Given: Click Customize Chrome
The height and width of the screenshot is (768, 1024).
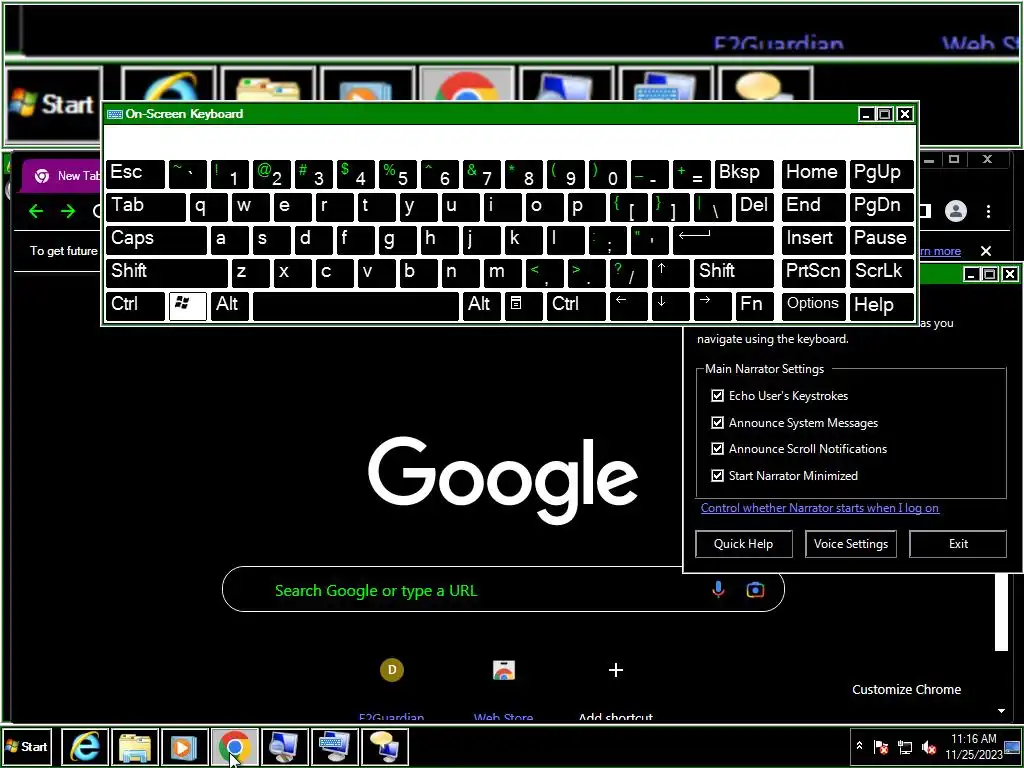Looking at the screenshot, I should (906, 690).
